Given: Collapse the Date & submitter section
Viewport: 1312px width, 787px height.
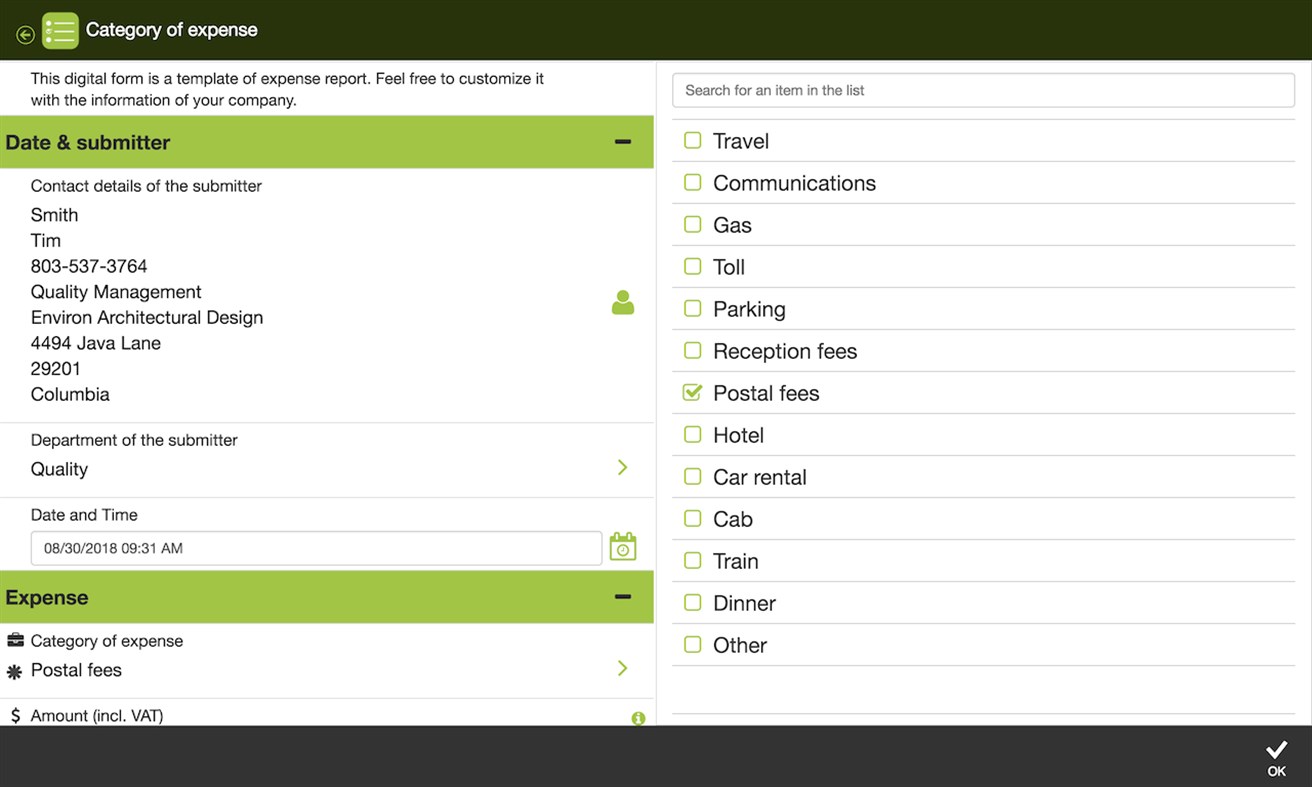Looking at the screenshot, I should [x=625, y=141].
